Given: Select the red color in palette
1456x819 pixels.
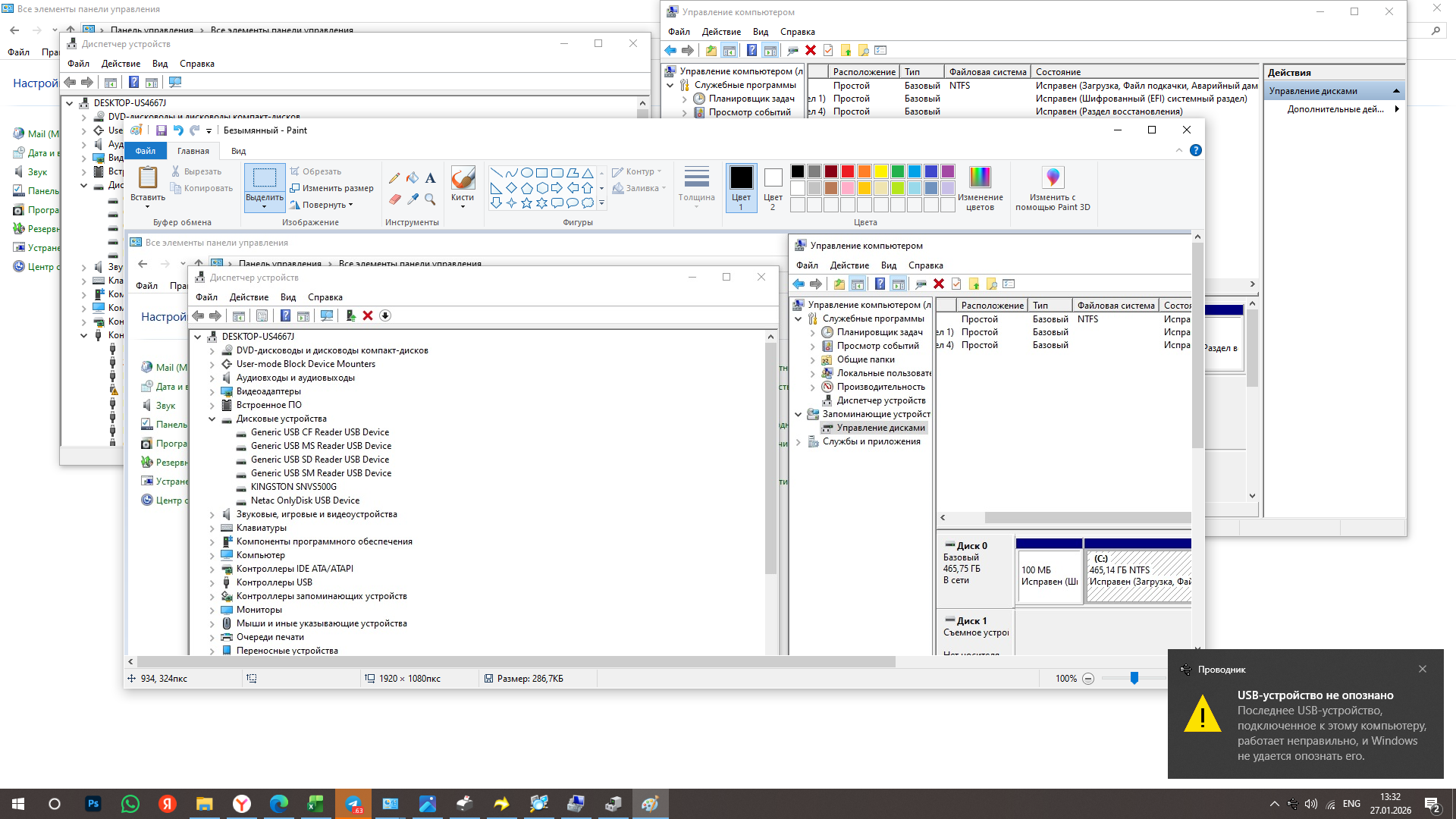Looking at the screenshot, I should (848, 171).
